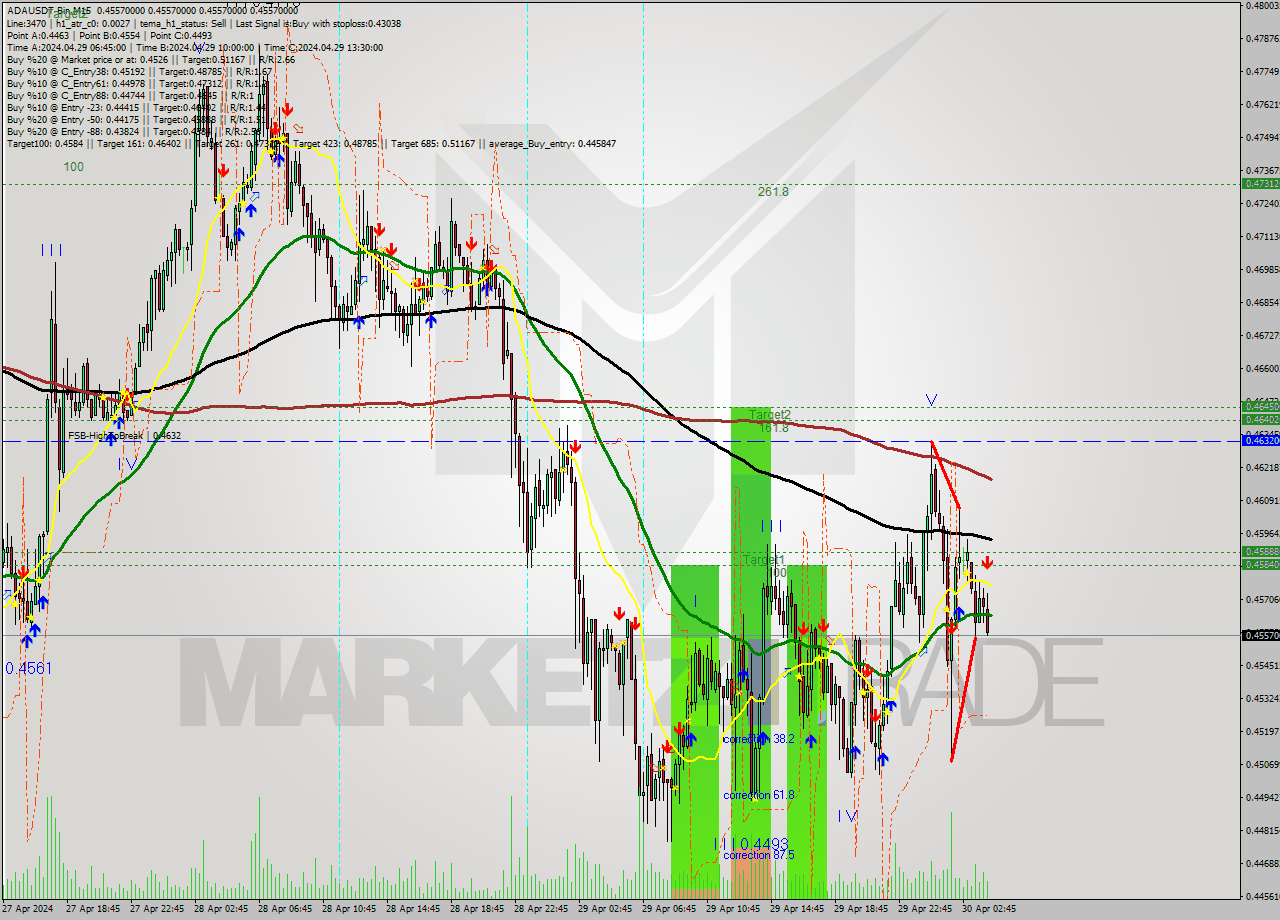1280x920 pixels.
Task: Click the 'correction 38.2' label
Action: click(758, 739)
